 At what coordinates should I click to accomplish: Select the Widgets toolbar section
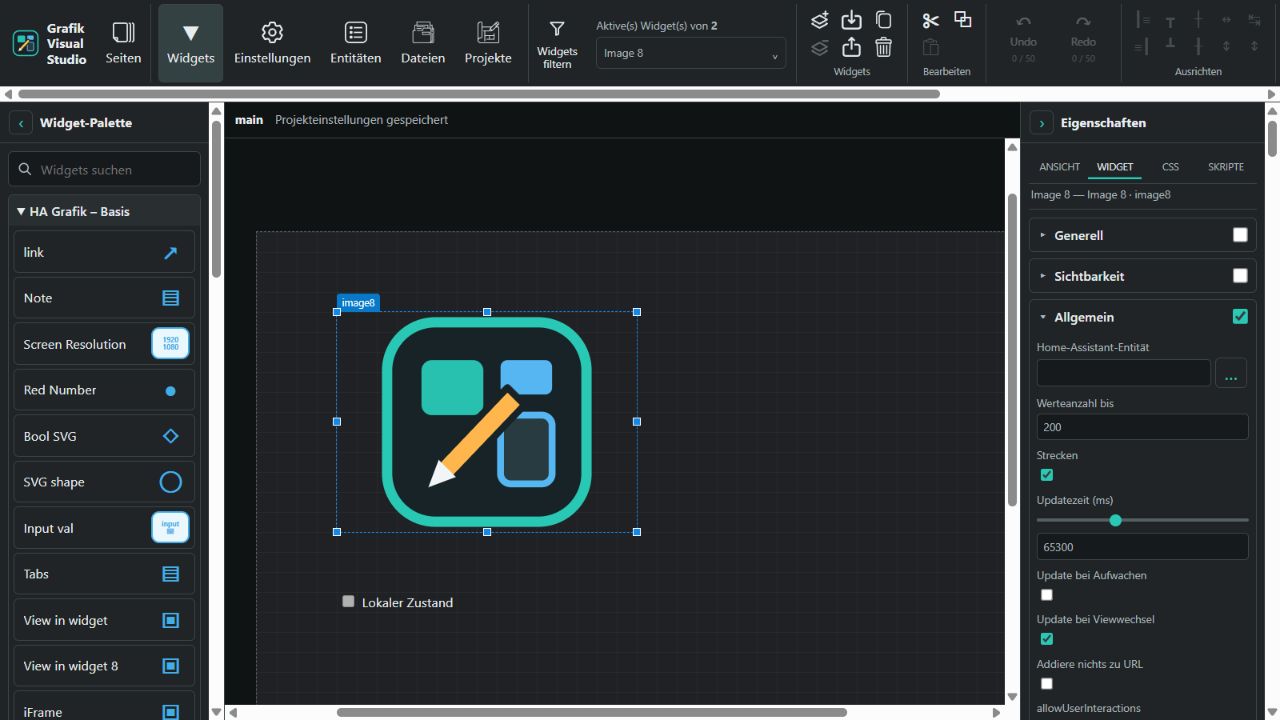tap(191, 43)
